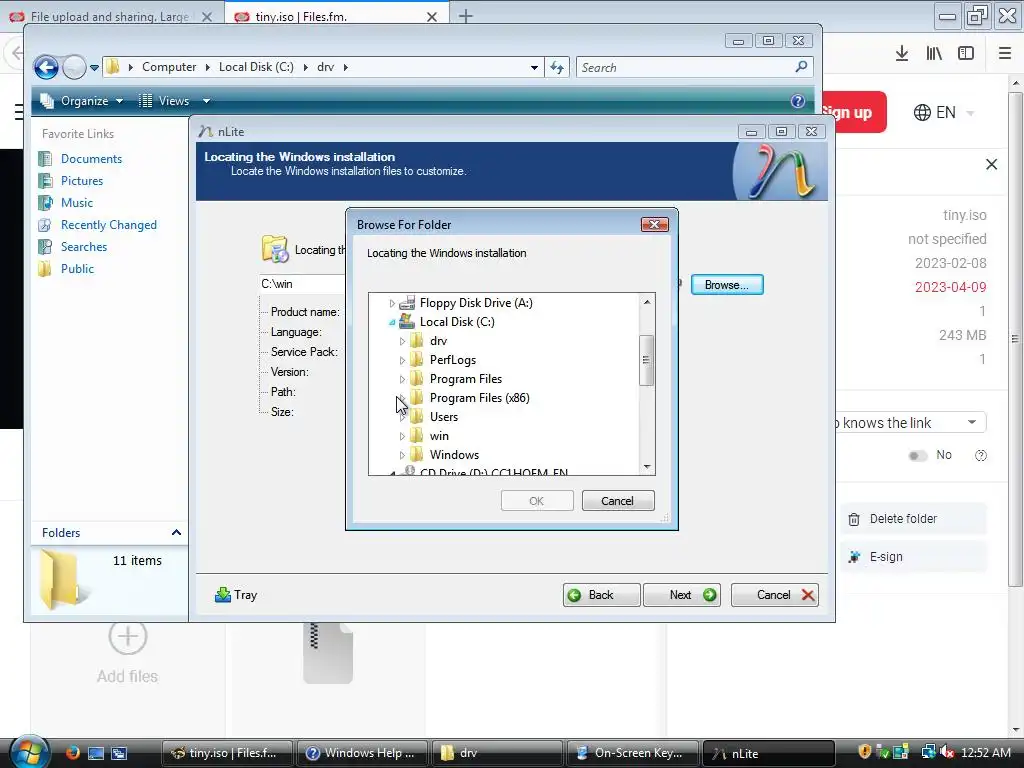Open Public favorite link
The width and height of the screenshot is (1024, 768).
point(77,269)
